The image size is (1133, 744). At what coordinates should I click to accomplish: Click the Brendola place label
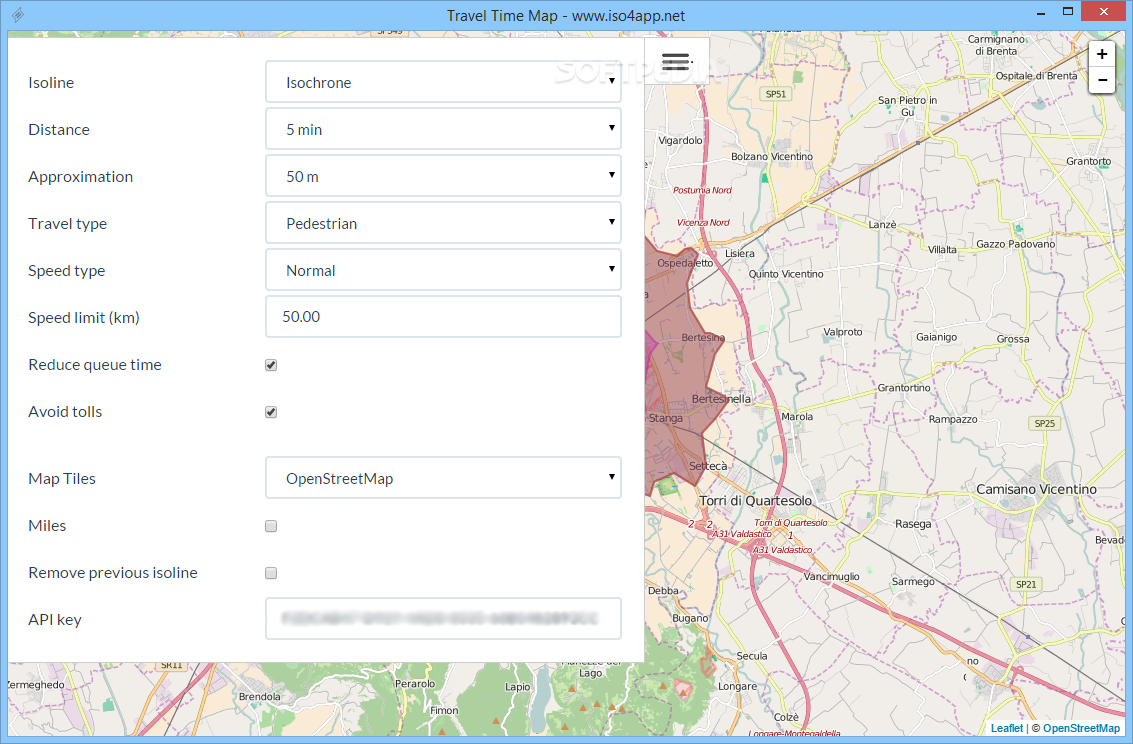pos(259,696)
